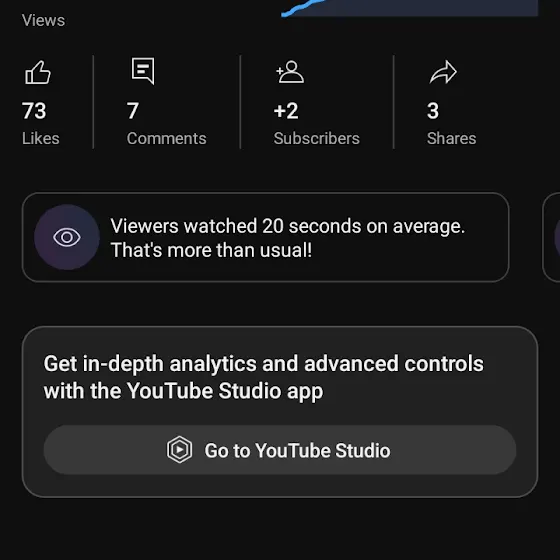Select the 3 shares count
The height and width of the screenshot is (560, 560).
(x=433, y=111)
